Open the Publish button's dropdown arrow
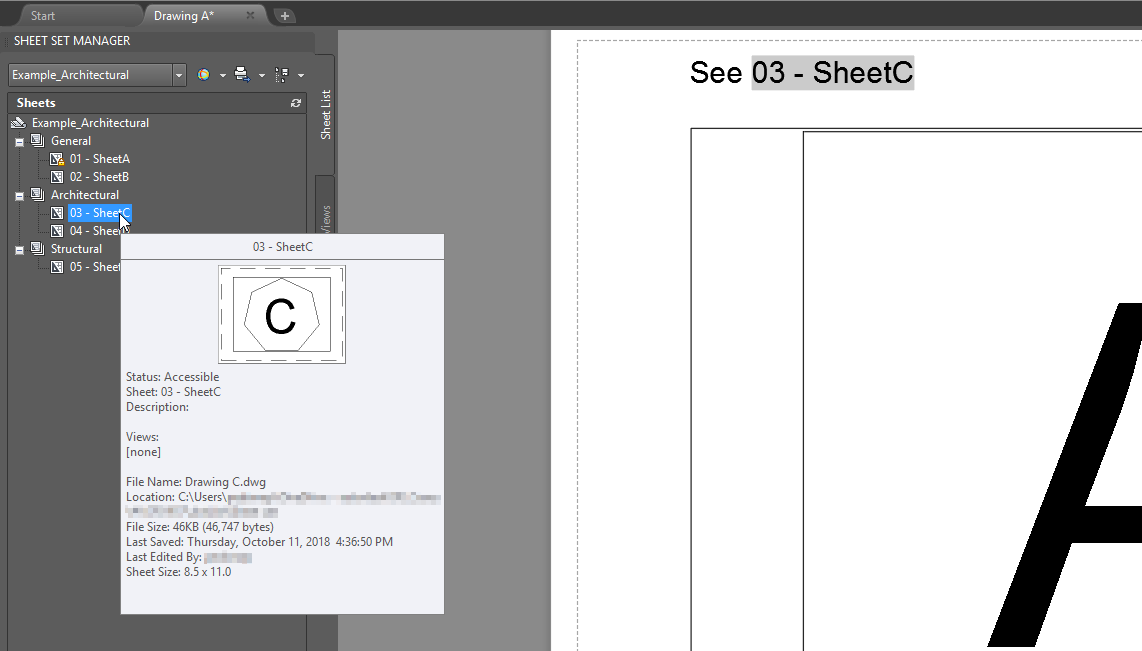 [260, 74]
